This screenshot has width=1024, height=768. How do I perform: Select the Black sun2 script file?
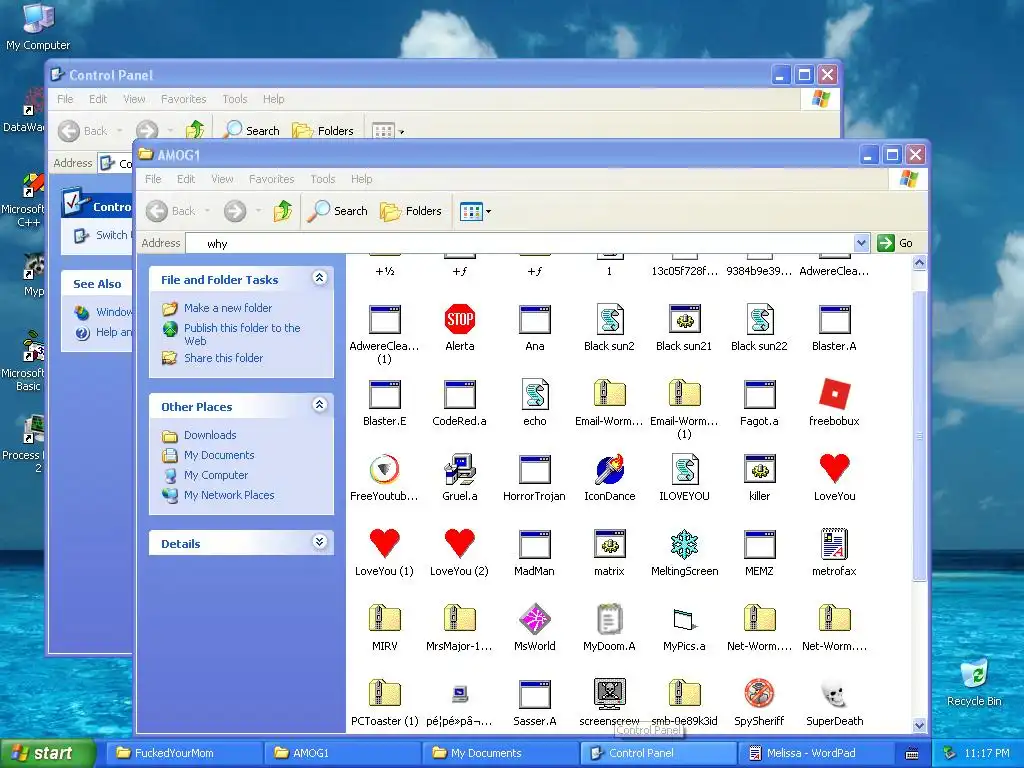609,319
